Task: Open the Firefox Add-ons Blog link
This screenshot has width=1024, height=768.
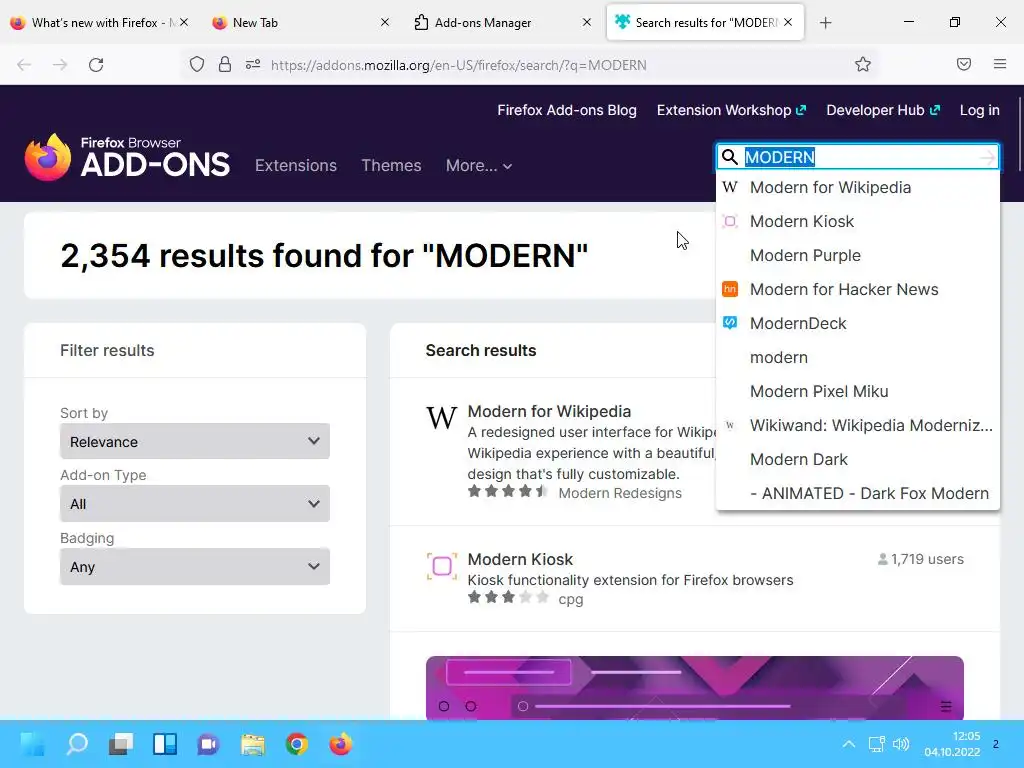Action: point(567,110)
